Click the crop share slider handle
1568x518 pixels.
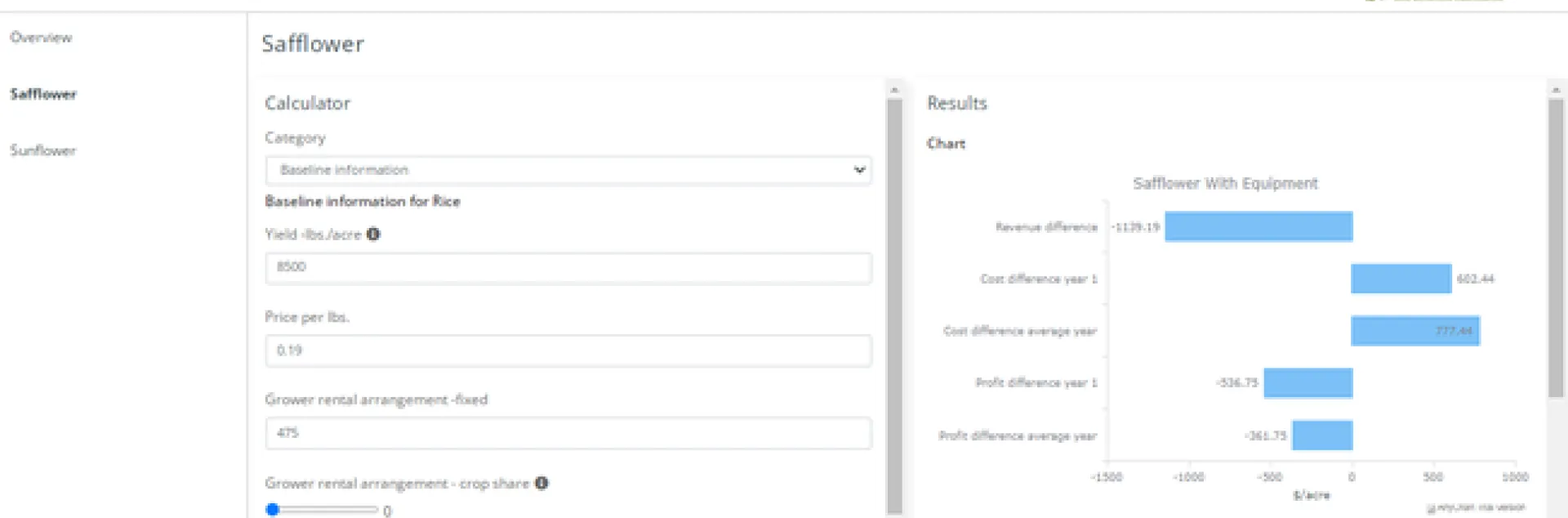pos(273,510)
